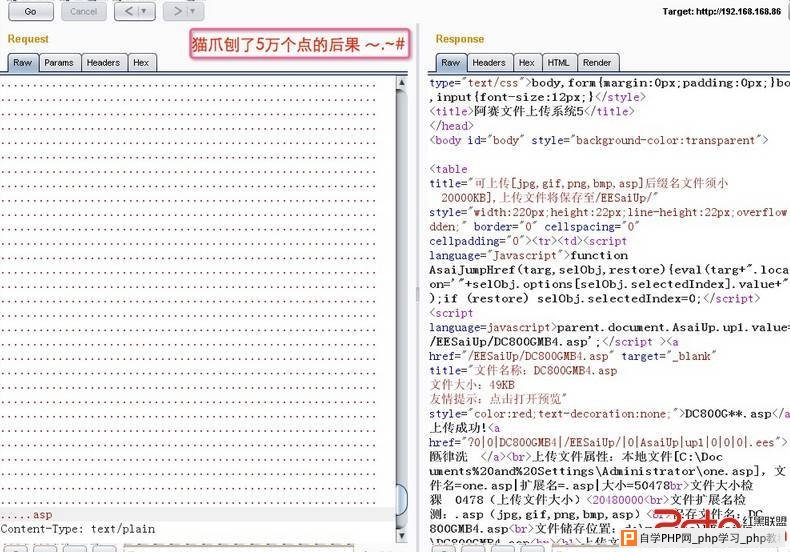Click the 'href="?0|0|DC800GMB4|/EESaiUp/' line
Viewport: 790px width, 552px height.
(608, 442)
